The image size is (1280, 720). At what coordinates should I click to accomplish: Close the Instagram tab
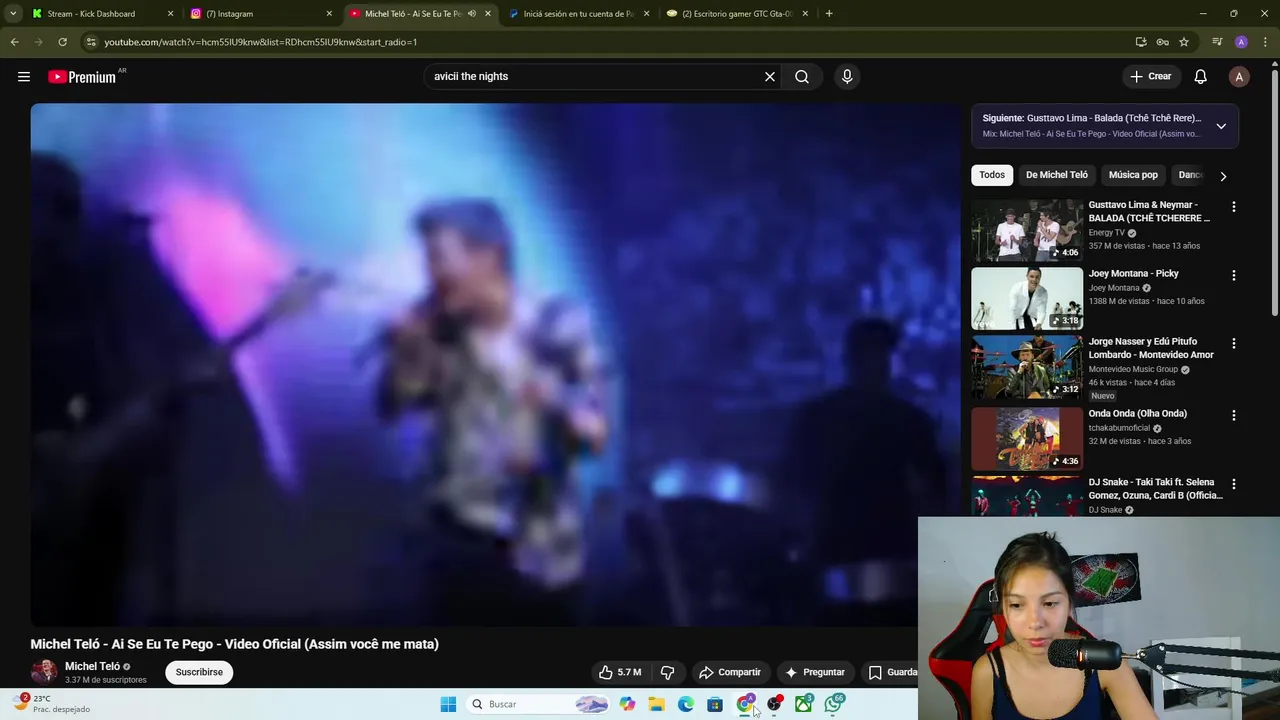click(x=329, y=14)
